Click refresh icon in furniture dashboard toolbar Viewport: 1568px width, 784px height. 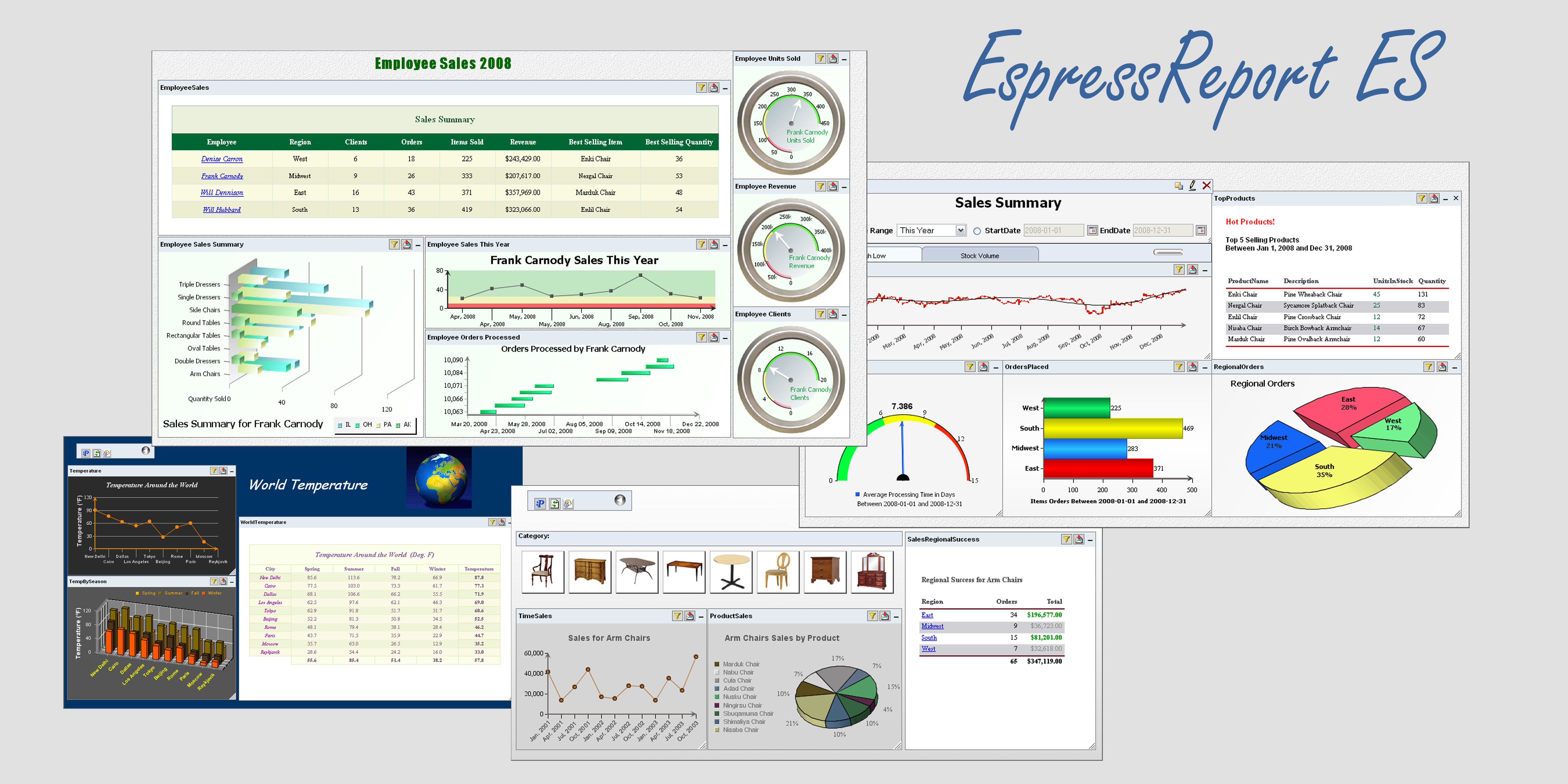(x=555, y=504)
